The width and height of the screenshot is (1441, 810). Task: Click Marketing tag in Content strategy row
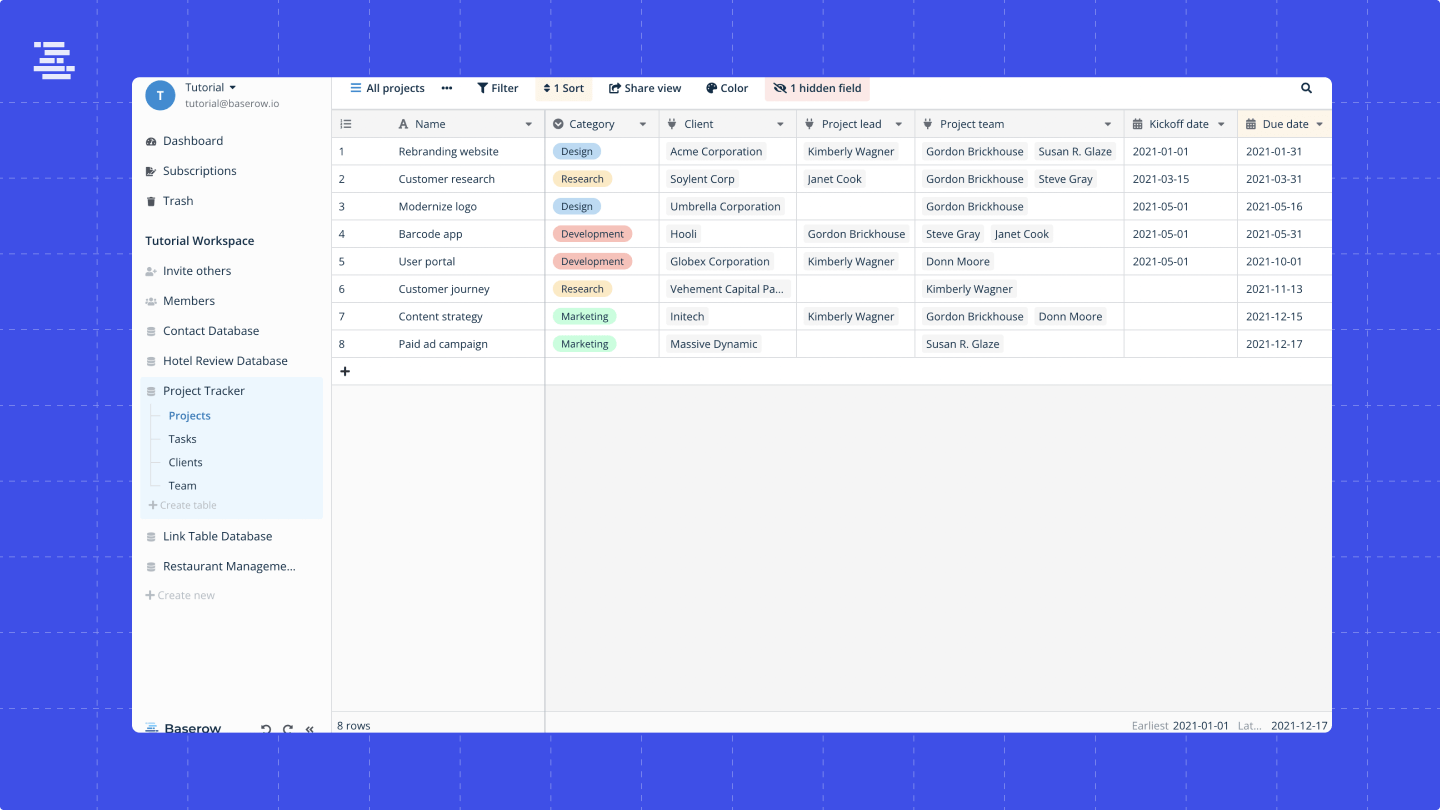(x=584, y=317)
